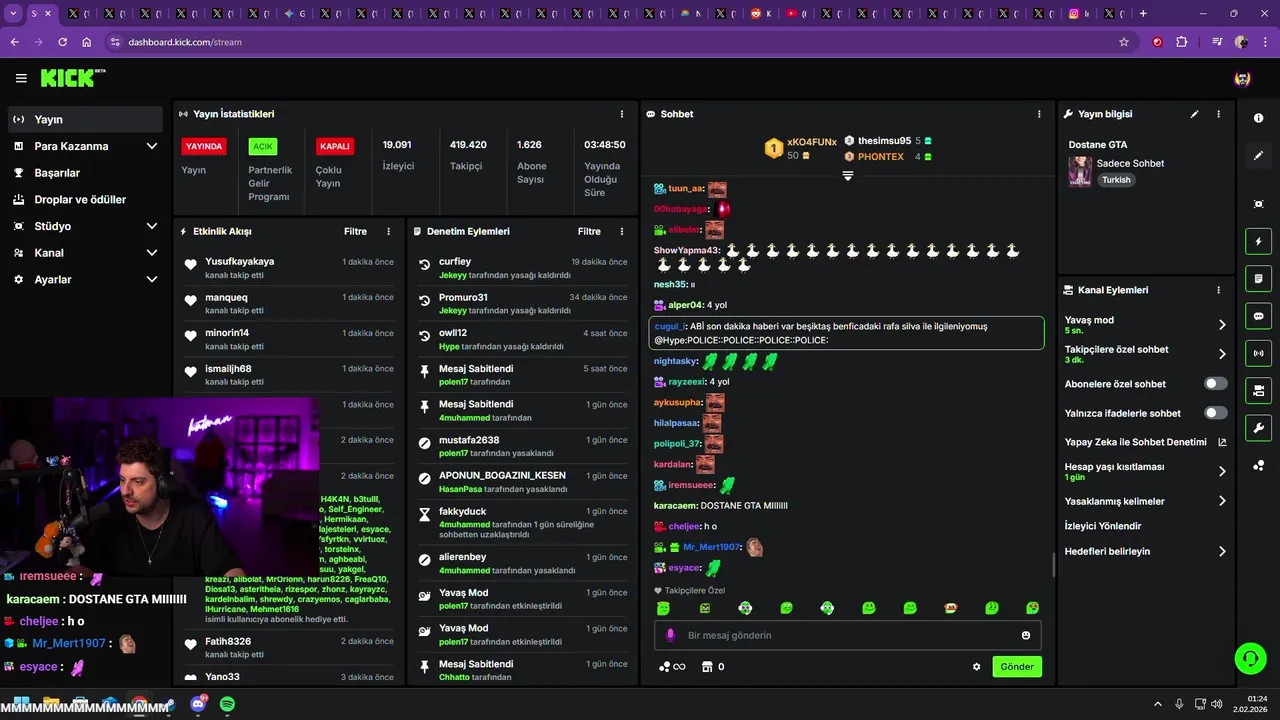Click the Bir mesaj gönderin input field

(x=848, y=635)
